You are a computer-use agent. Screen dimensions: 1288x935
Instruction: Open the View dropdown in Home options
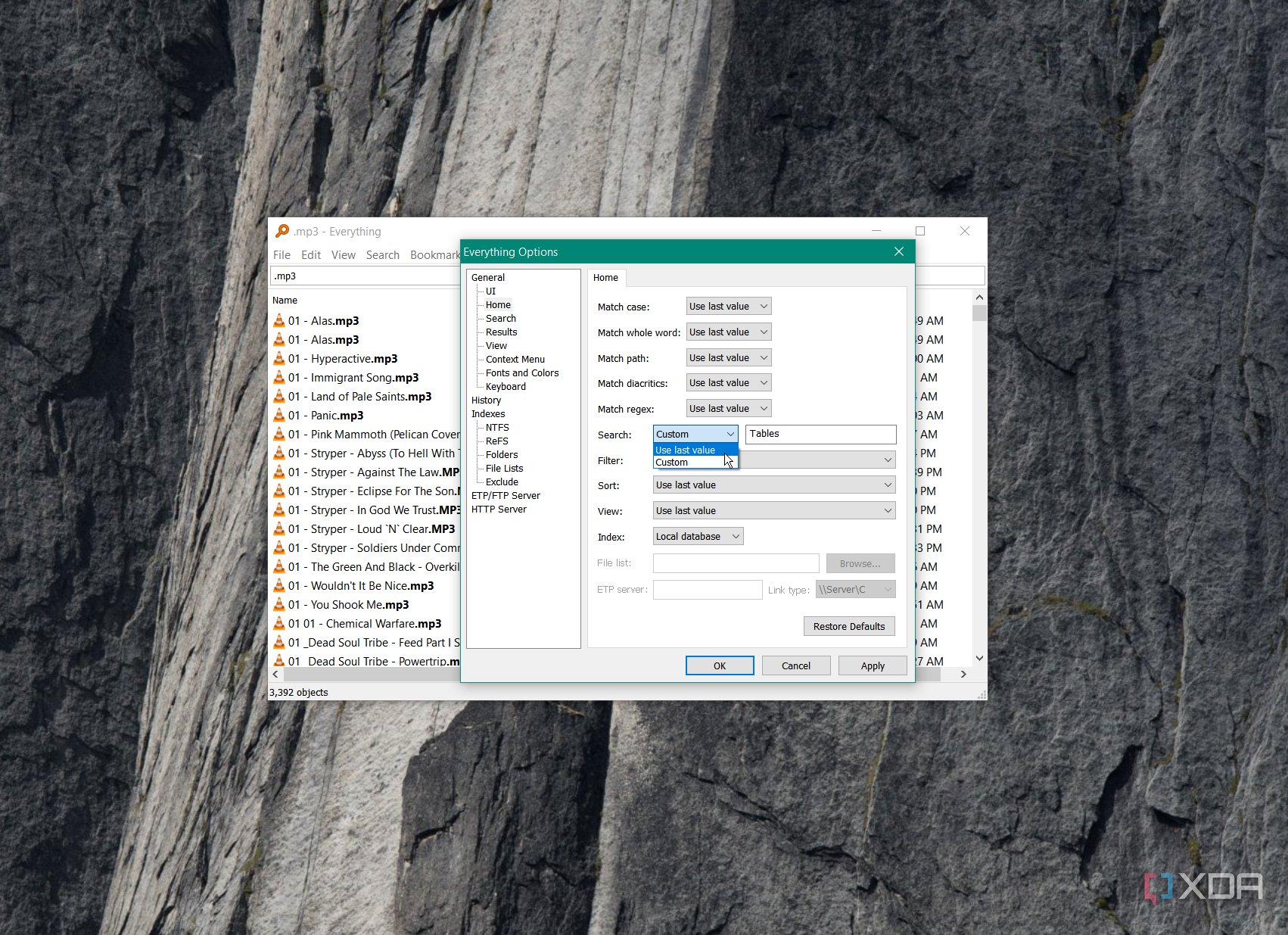click(x=774, y=511)
